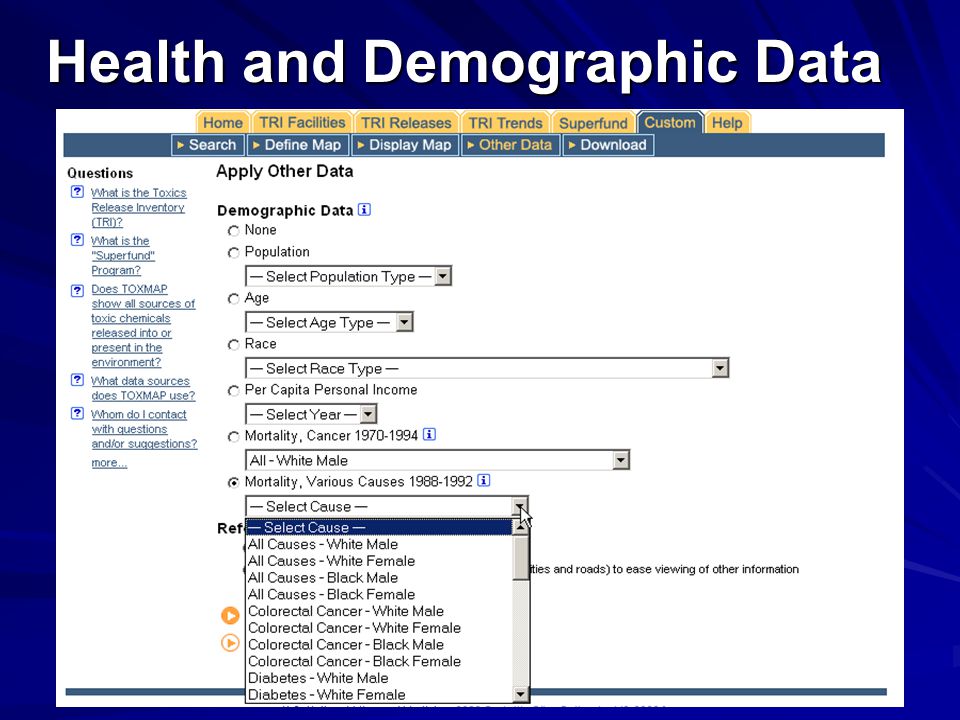The image size is (960, 720).
Task: Open info icon beside Mortality, Cancer 1970-1994
Action: pyautogui.click(x=430, y=435)
